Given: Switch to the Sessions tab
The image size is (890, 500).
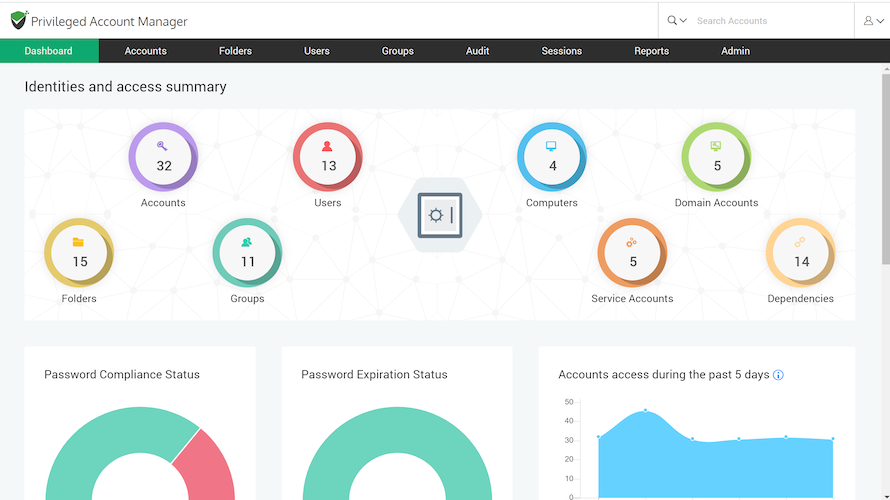Looking at the screenshot, I should pos(561,51).
